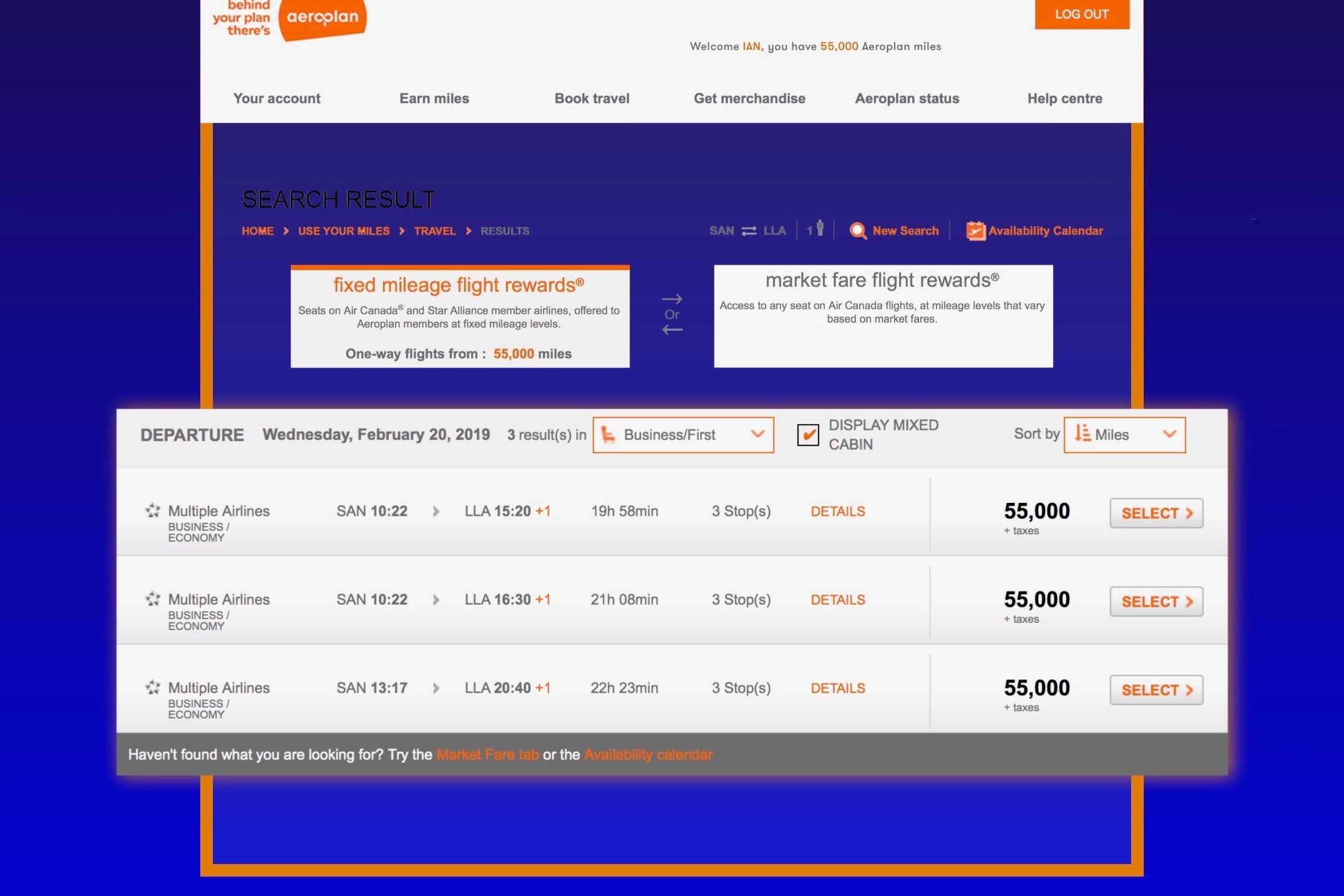1344x896 pixels.
Task: Switch to market fare flight rewards tab
Action: [883, 316]
